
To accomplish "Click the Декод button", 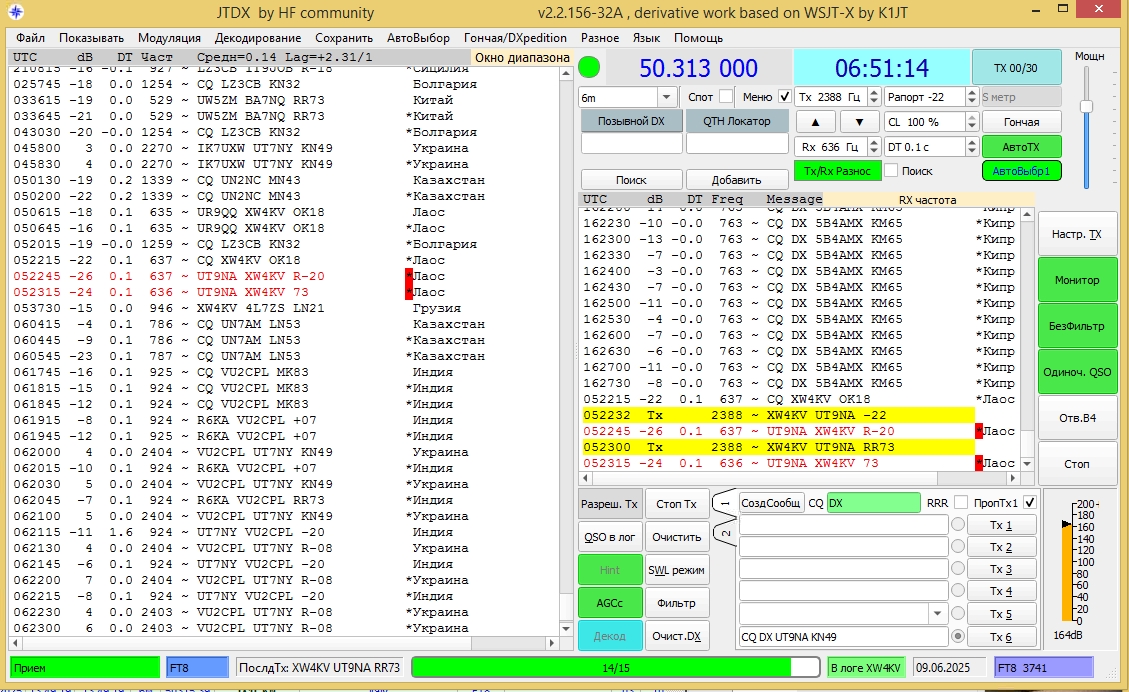I will tap(609, 636).
